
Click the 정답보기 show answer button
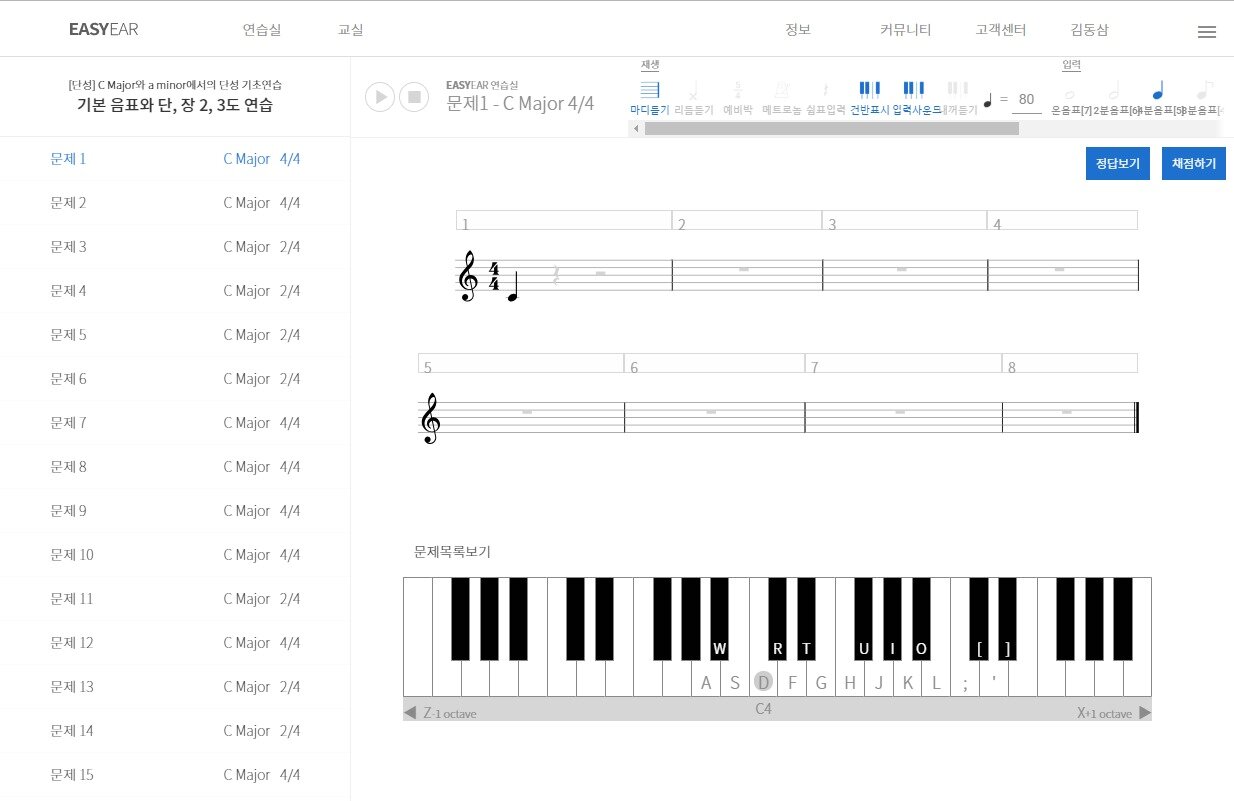tap(1117, 163)
